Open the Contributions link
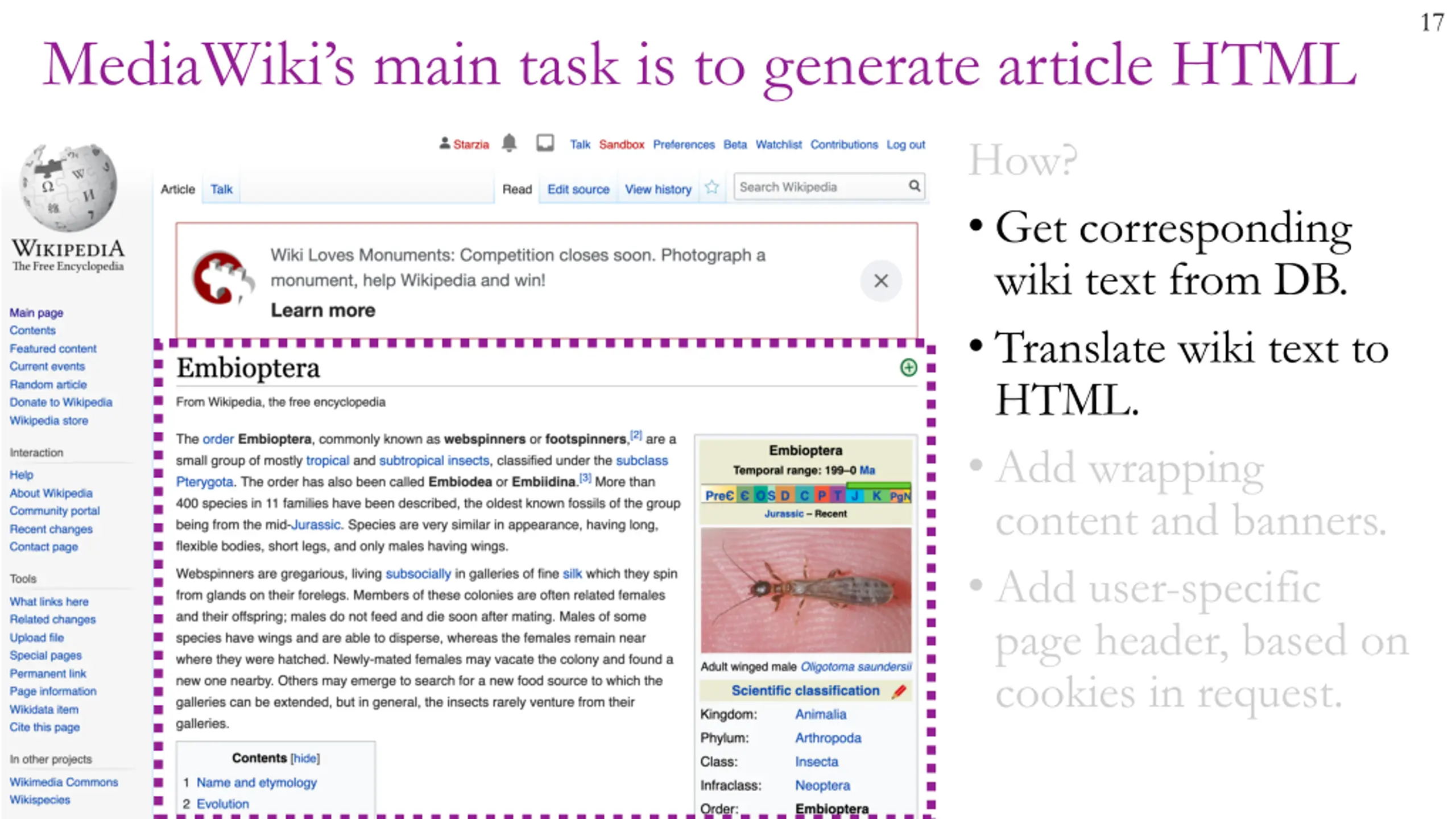 (844, 144)
